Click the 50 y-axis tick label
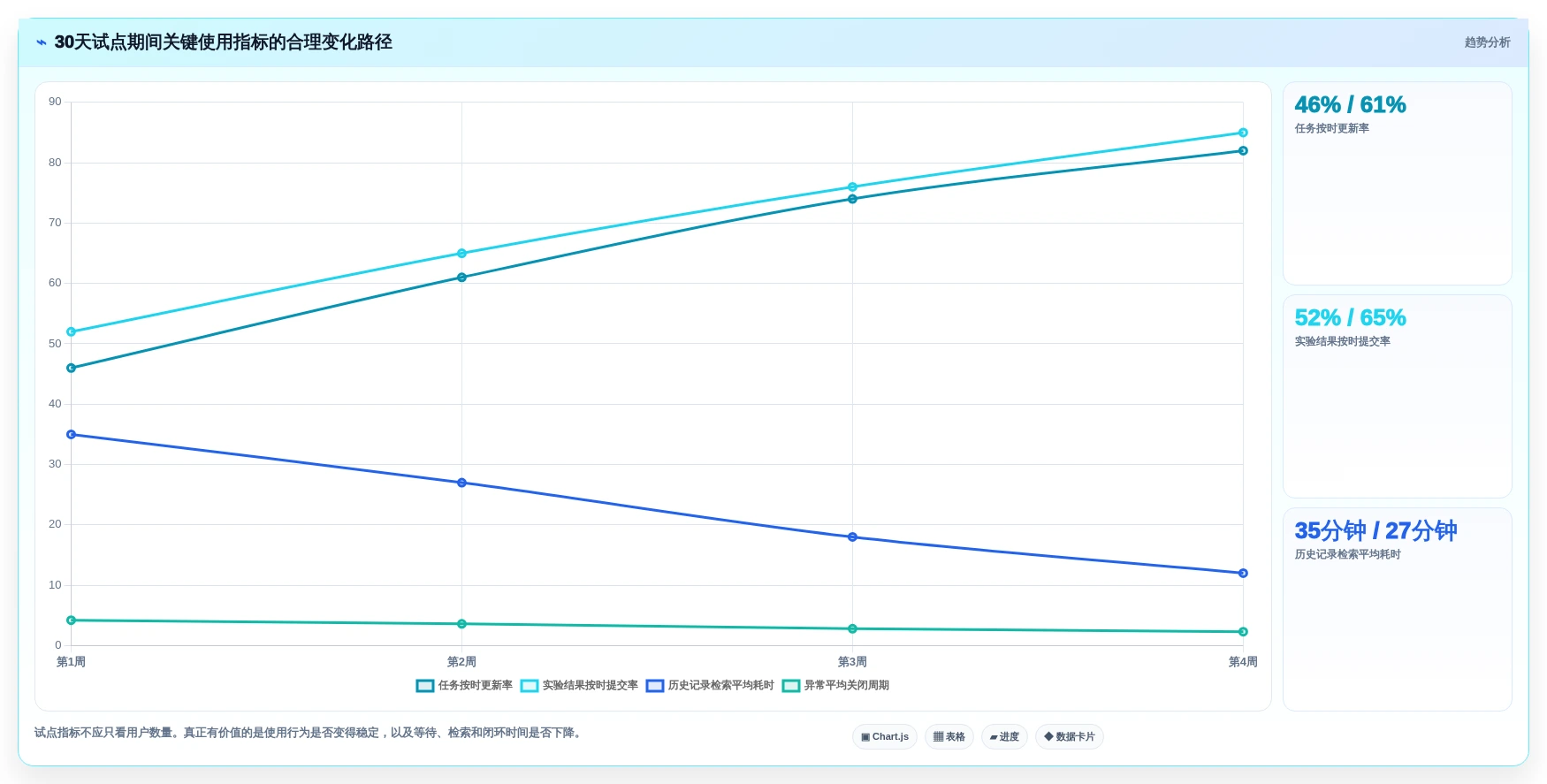1547x784 pixels. click(x=55, y=344)
